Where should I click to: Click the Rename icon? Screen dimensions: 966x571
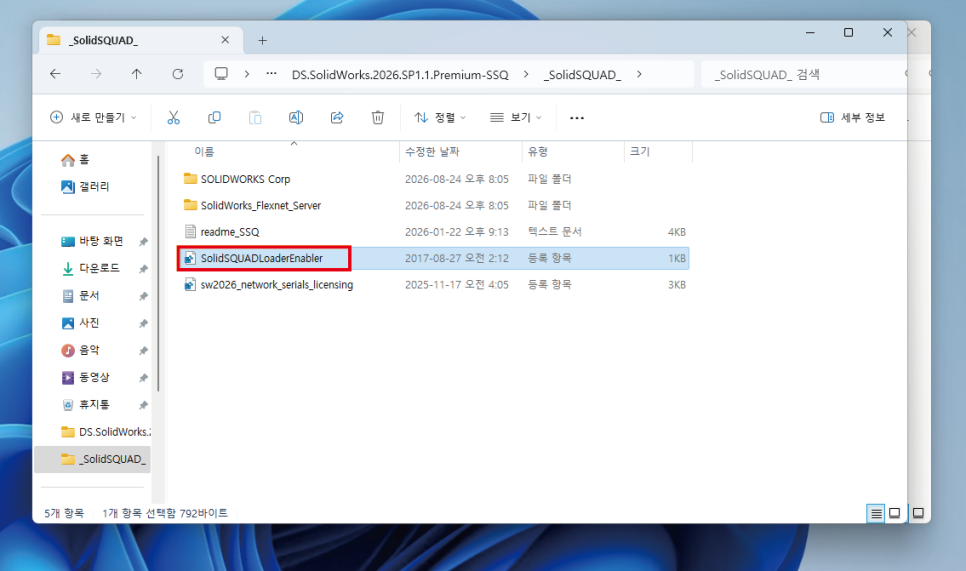[296, 117]
